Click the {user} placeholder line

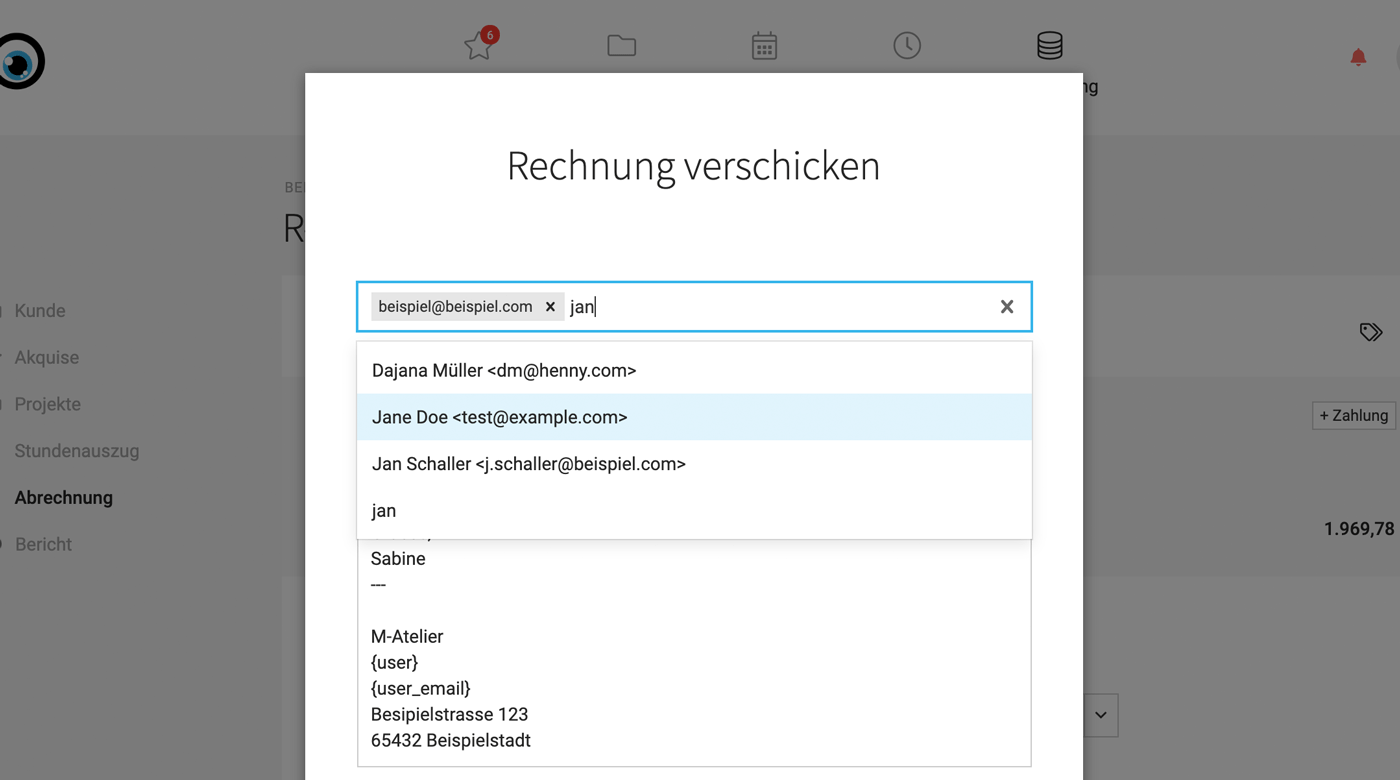[394, 662]
